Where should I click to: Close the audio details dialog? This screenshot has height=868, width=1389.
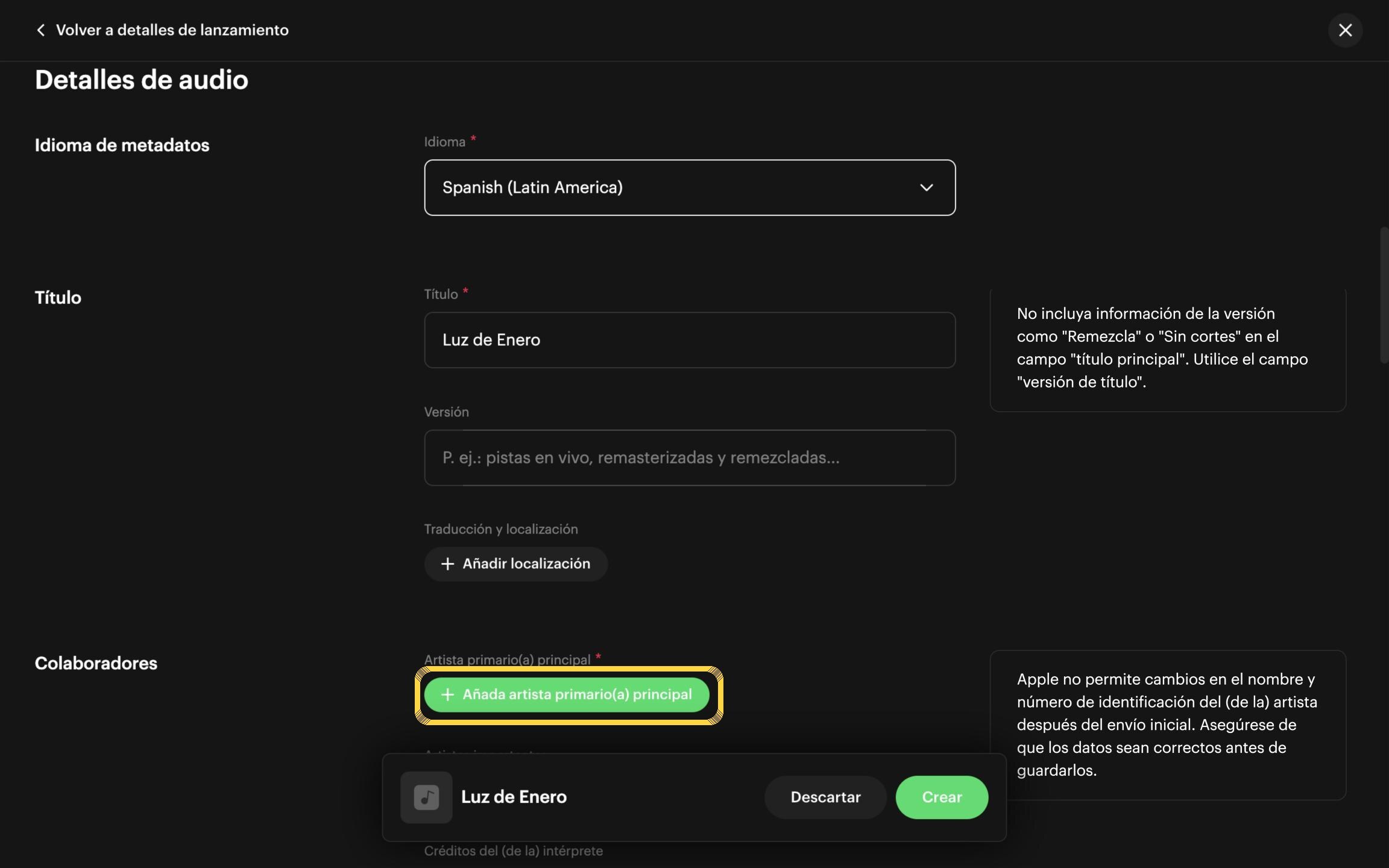1345,30
